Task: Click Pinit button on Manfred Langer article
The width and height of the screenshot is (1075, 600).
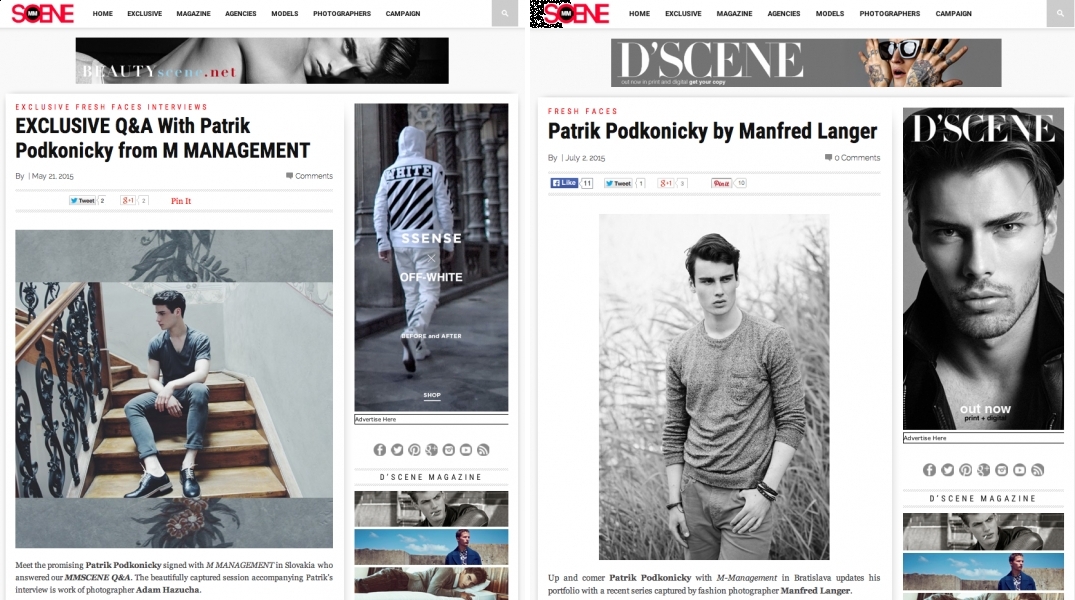Action: pos(721,183)
